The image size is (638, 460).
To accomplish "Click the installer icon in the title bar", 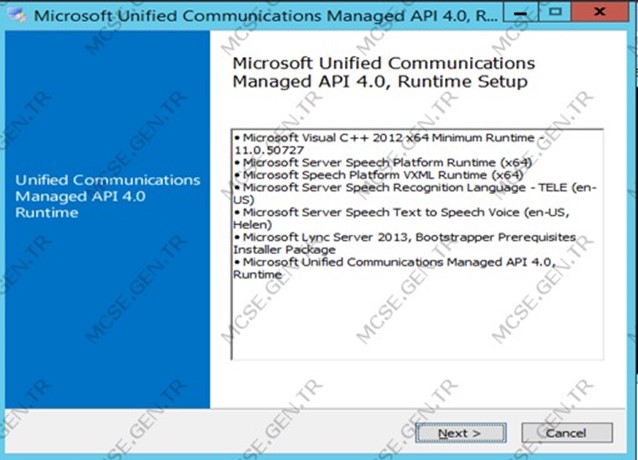I will [17, 15].
